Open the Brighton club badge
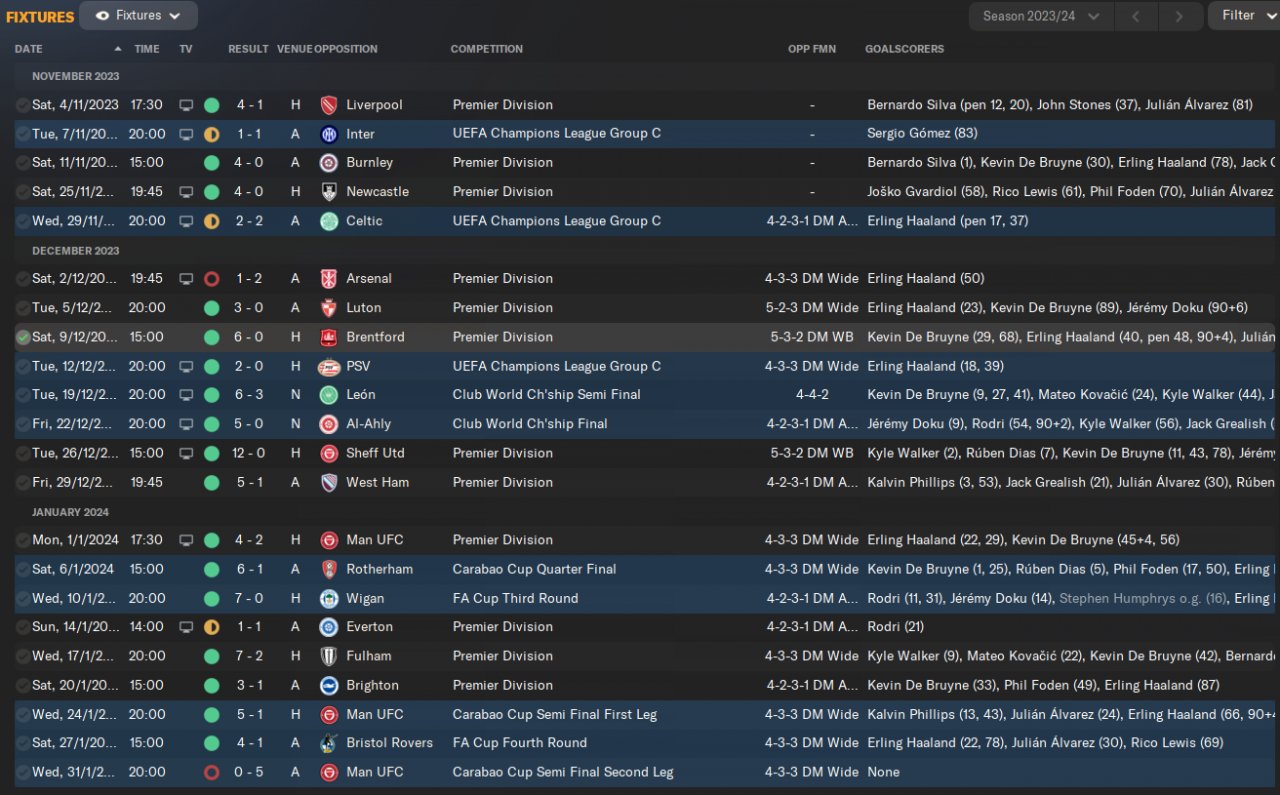 tap(328, 685)
